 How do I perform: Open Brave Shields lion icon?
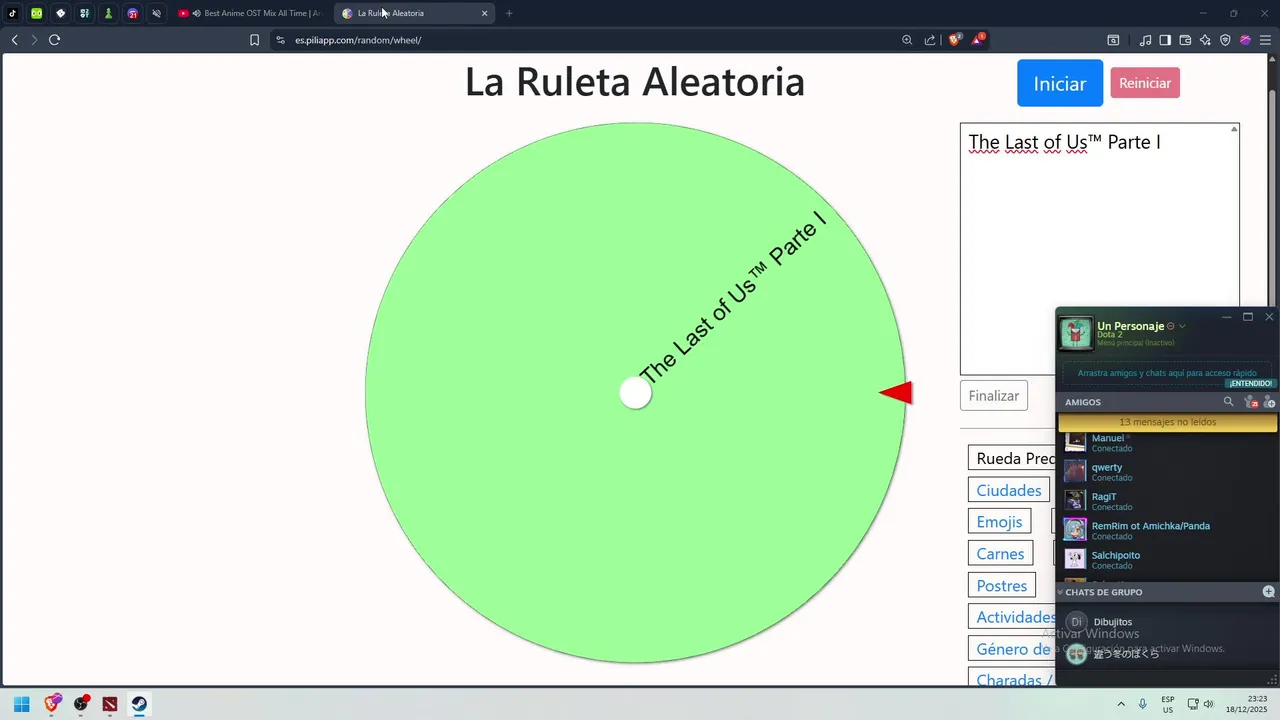[x=954, y=40]
